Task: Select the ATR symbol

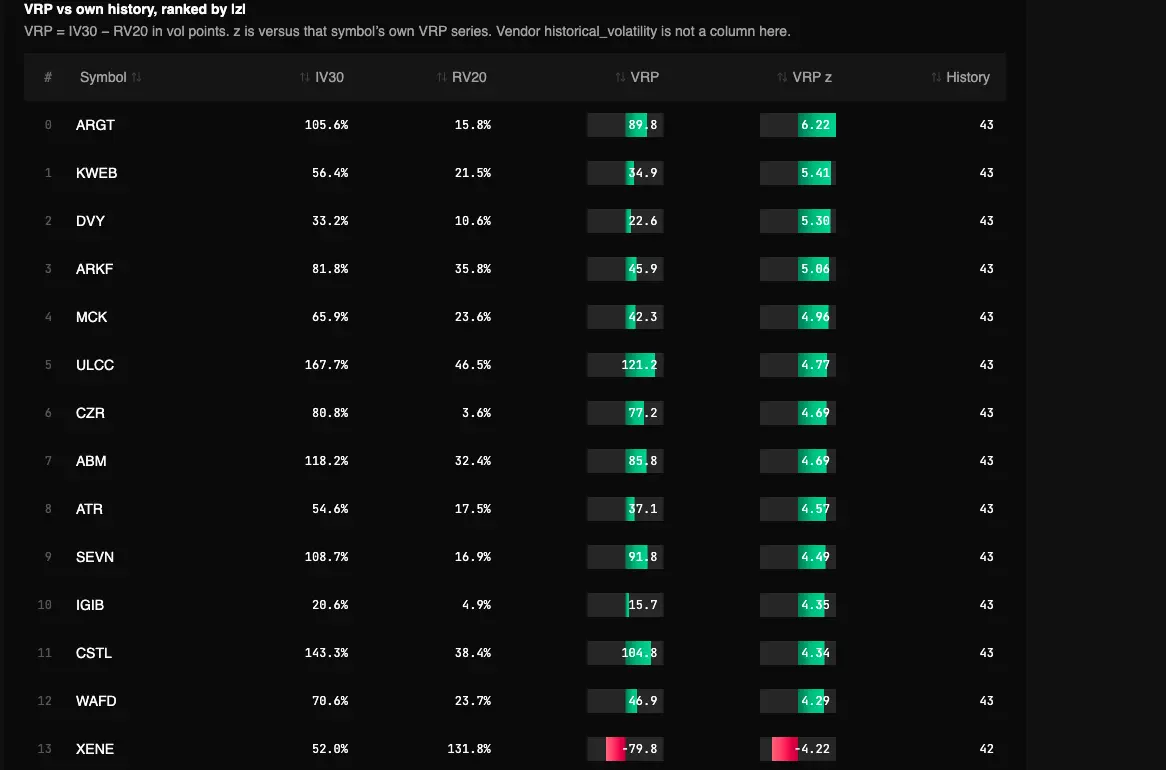Action: click(89, 509)
